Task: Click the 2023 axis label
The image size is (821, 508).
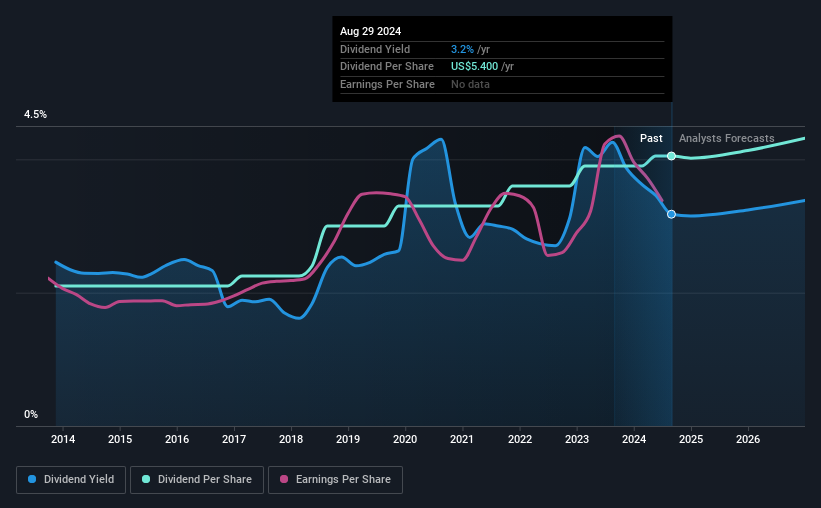Action: coord(577,439)
